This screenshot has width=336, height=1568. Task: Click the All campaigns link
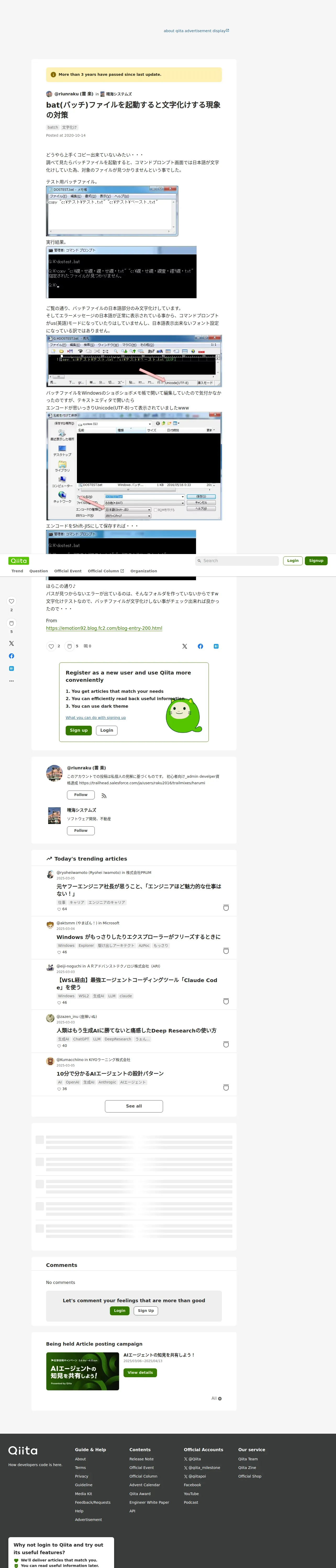click(216, 1399)
